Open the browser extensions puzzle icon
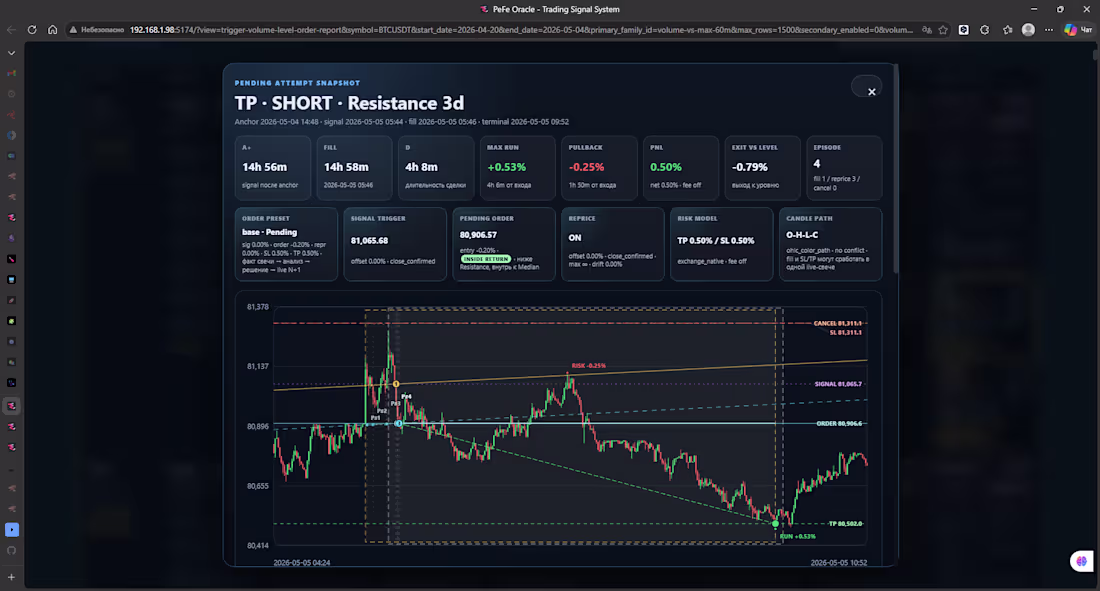 [x=985, y=30]
